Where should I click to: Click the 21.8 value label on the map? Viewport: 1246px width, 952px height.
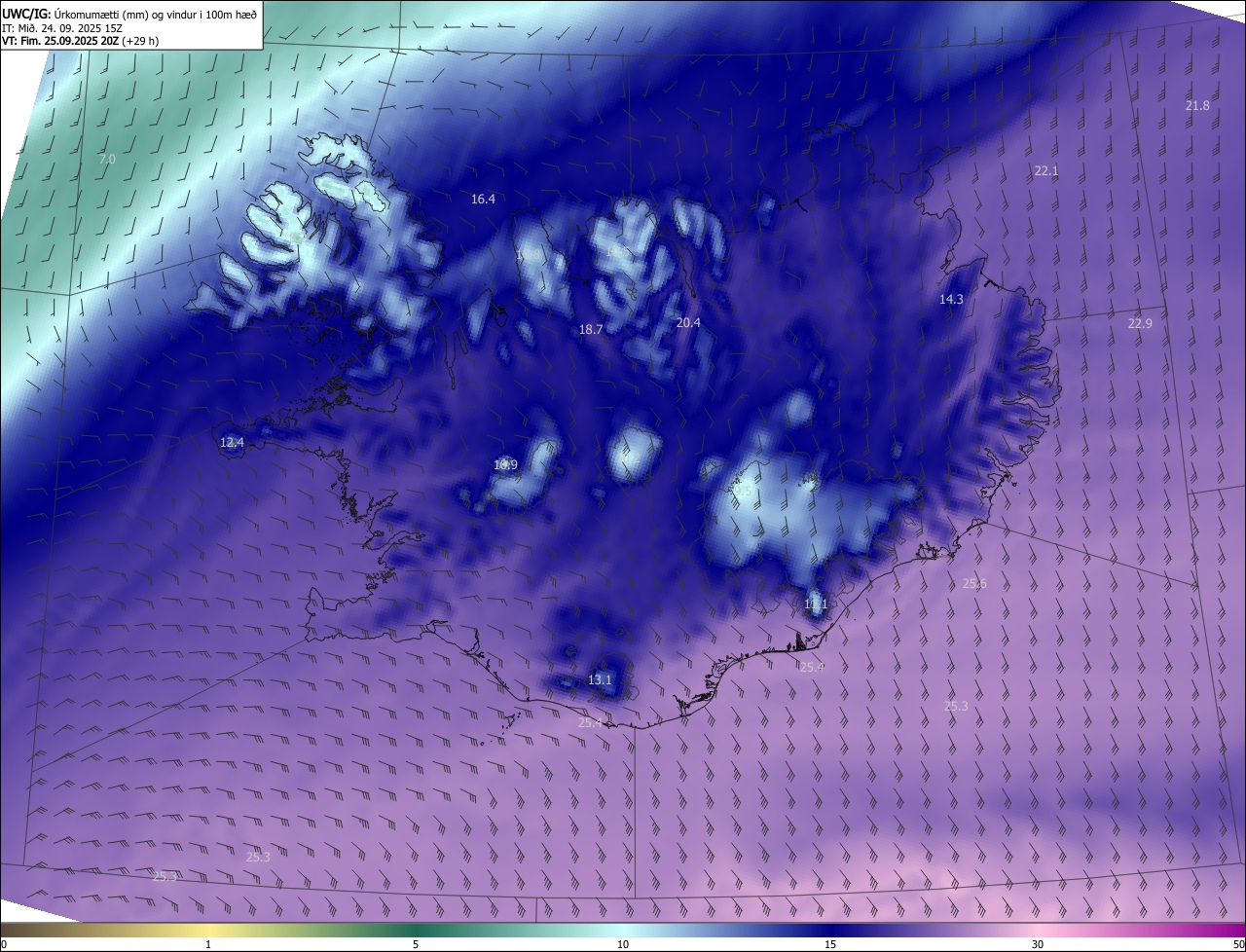[1197, 105]
